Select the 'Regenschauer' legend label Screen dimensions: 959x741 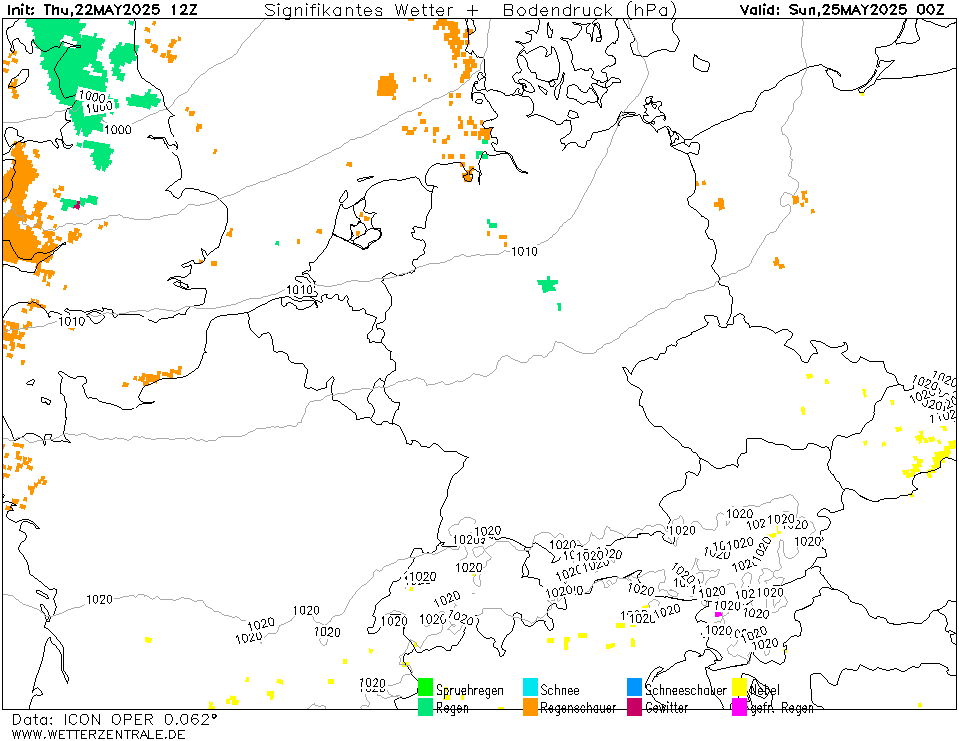578,709
